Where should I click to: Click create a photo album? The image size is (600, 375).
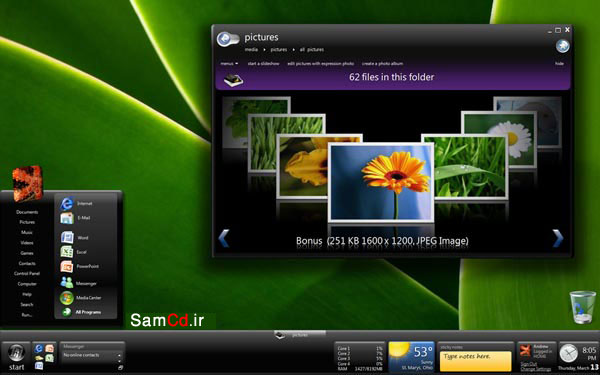coord(382,64)
